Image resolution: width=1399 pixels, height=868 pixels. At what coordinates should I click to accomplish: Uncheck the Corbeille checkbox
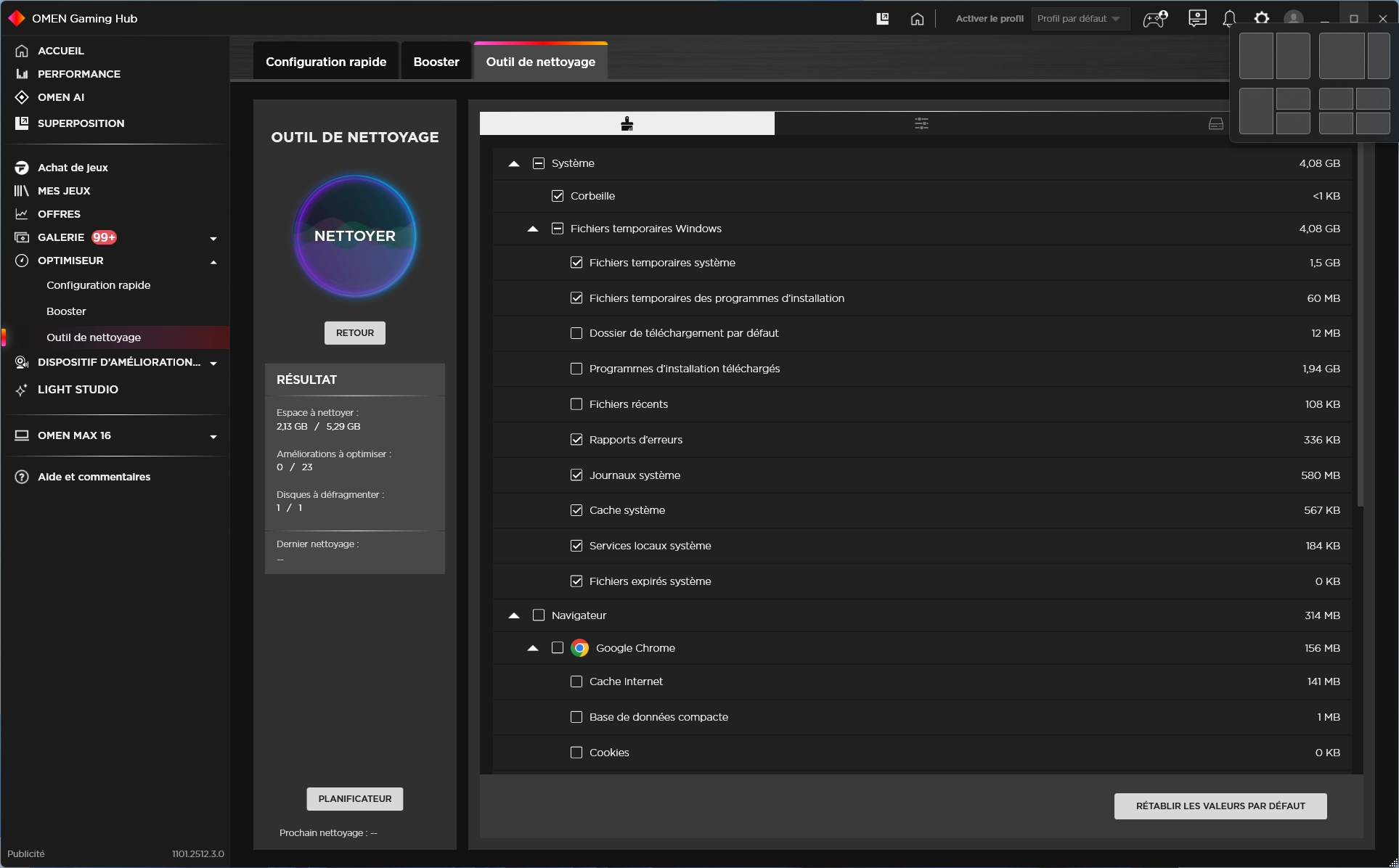558,196
